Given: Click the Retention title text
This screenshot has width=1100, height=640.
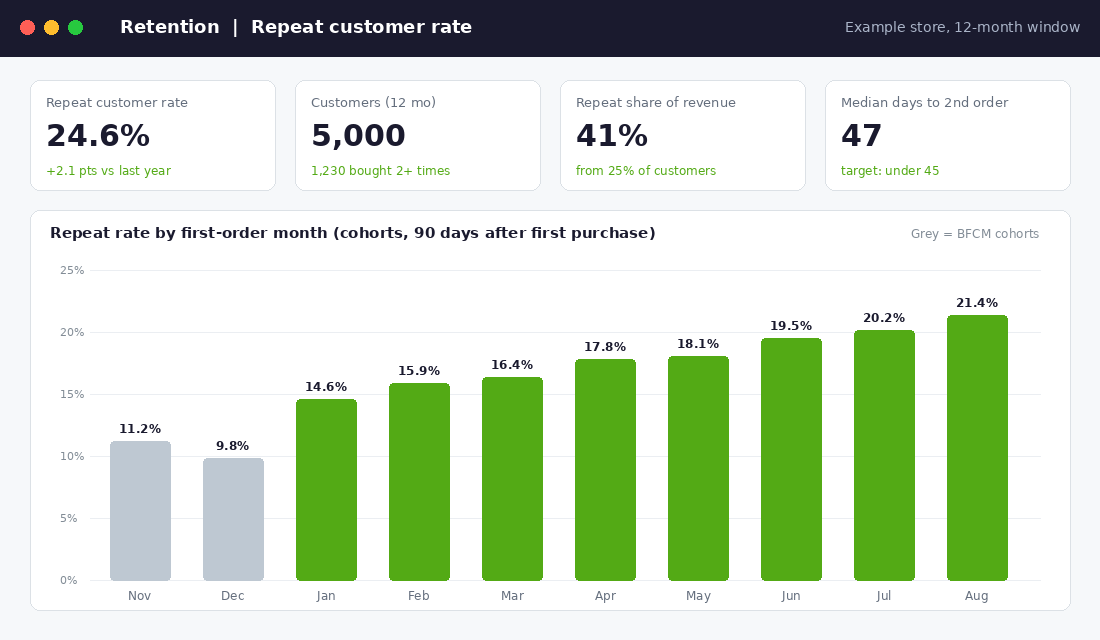Looking at the screenshot, I should point(170,27).
